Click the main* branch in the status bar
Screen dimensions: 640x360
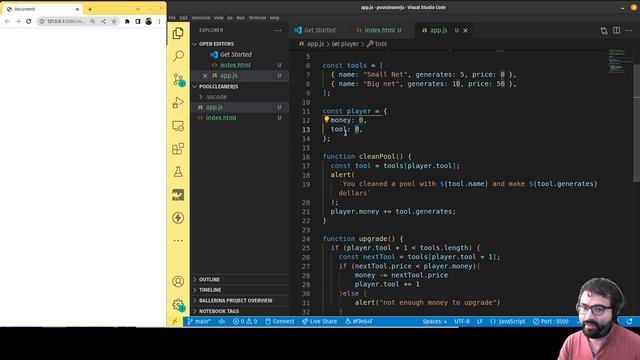pos(199,321)
